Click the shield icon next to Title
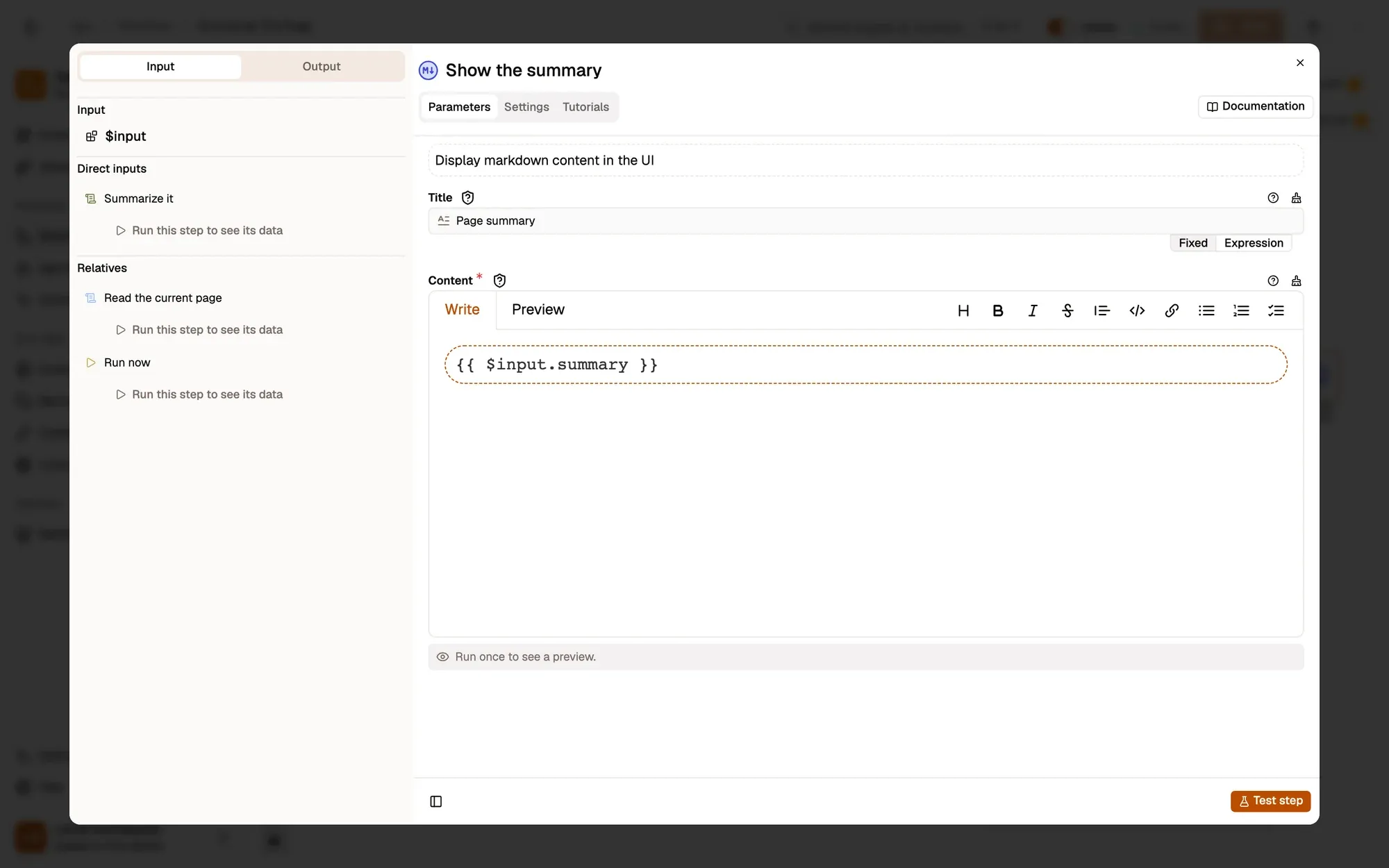 click(468, 198)
